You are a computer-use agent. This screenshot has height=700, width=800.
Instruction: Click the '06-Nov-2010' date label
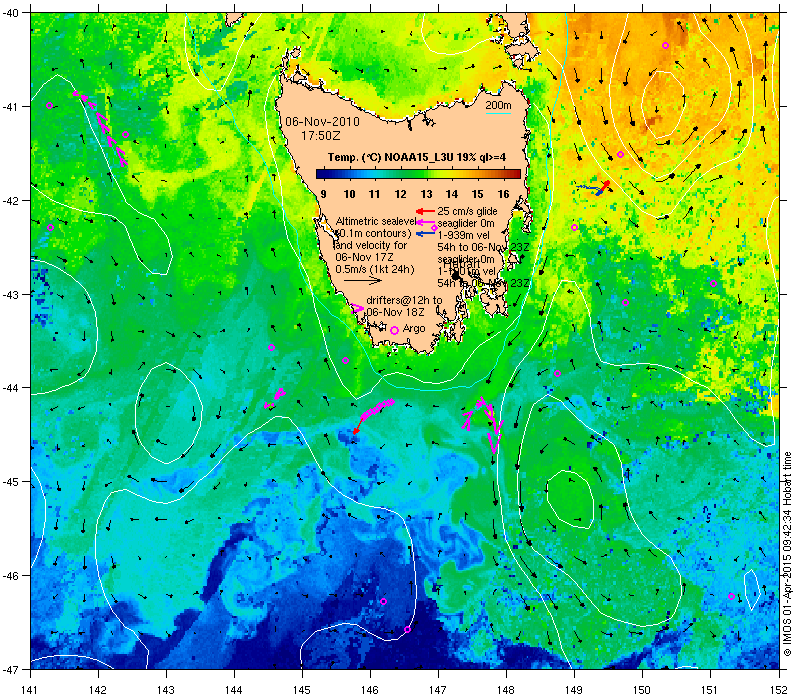pos(322,122)
